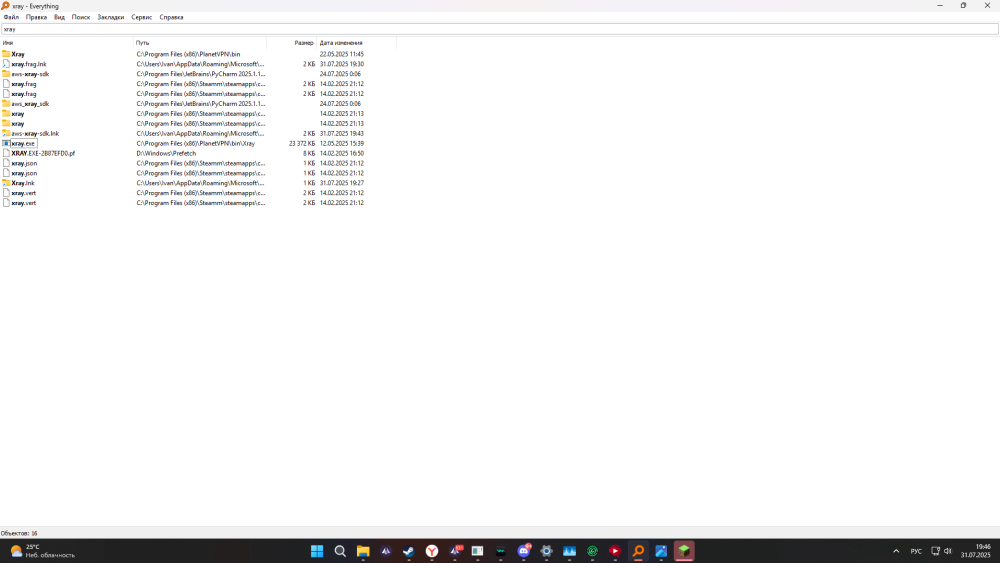The width and height of the screenshot is (1000, 563).
Task: Click the size value 23 372 КБ
Action: pyautogui.click(x=302, y=143)
